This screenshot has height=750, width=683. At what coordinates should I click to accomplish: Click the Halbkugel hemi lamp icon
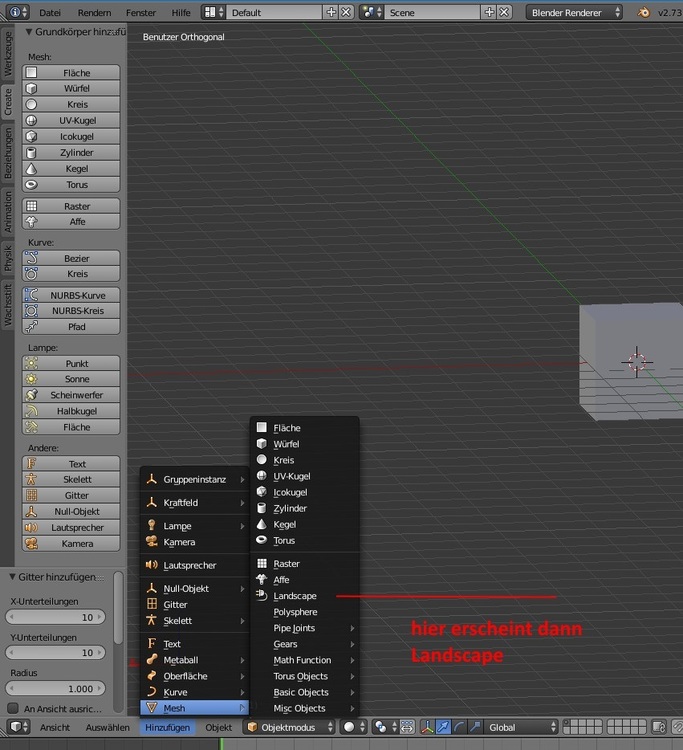[x=32, y=411]
